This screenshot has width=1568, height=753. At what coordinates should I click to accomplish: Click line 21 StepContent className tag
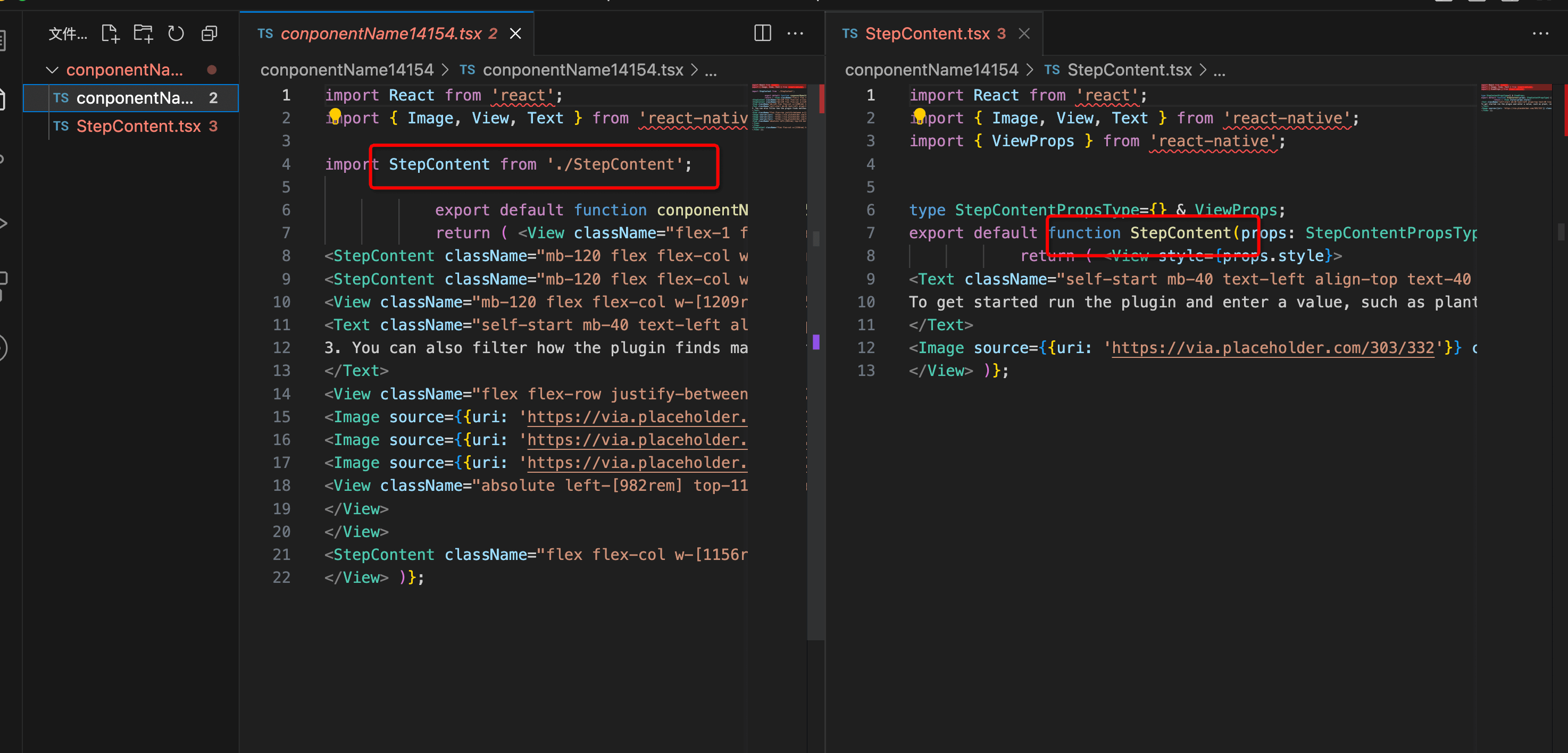pyautogui.click(x=536, y=555)
